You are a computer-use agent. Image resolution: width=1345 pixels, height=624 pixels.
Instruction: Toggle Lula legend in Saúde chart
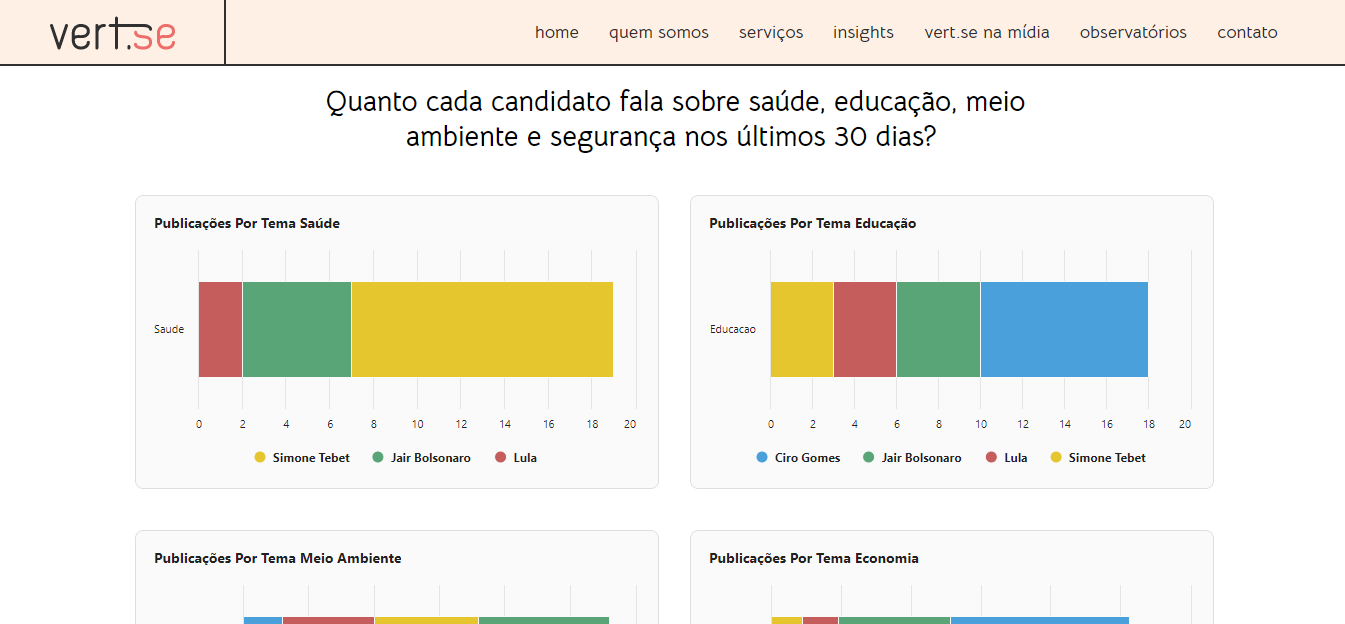click(x=516, y=458)
